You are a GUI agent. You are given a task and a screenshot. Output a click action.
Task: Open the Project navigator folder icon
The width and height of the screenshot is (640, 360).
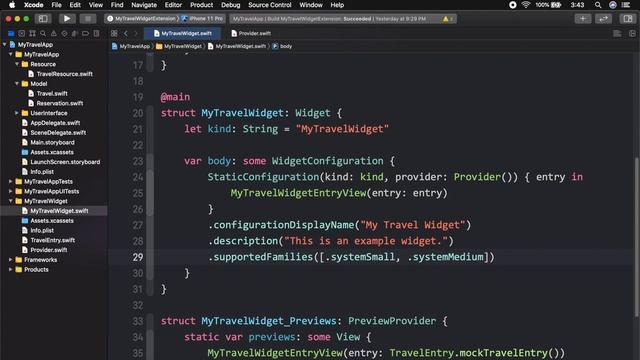click(11, 33)
